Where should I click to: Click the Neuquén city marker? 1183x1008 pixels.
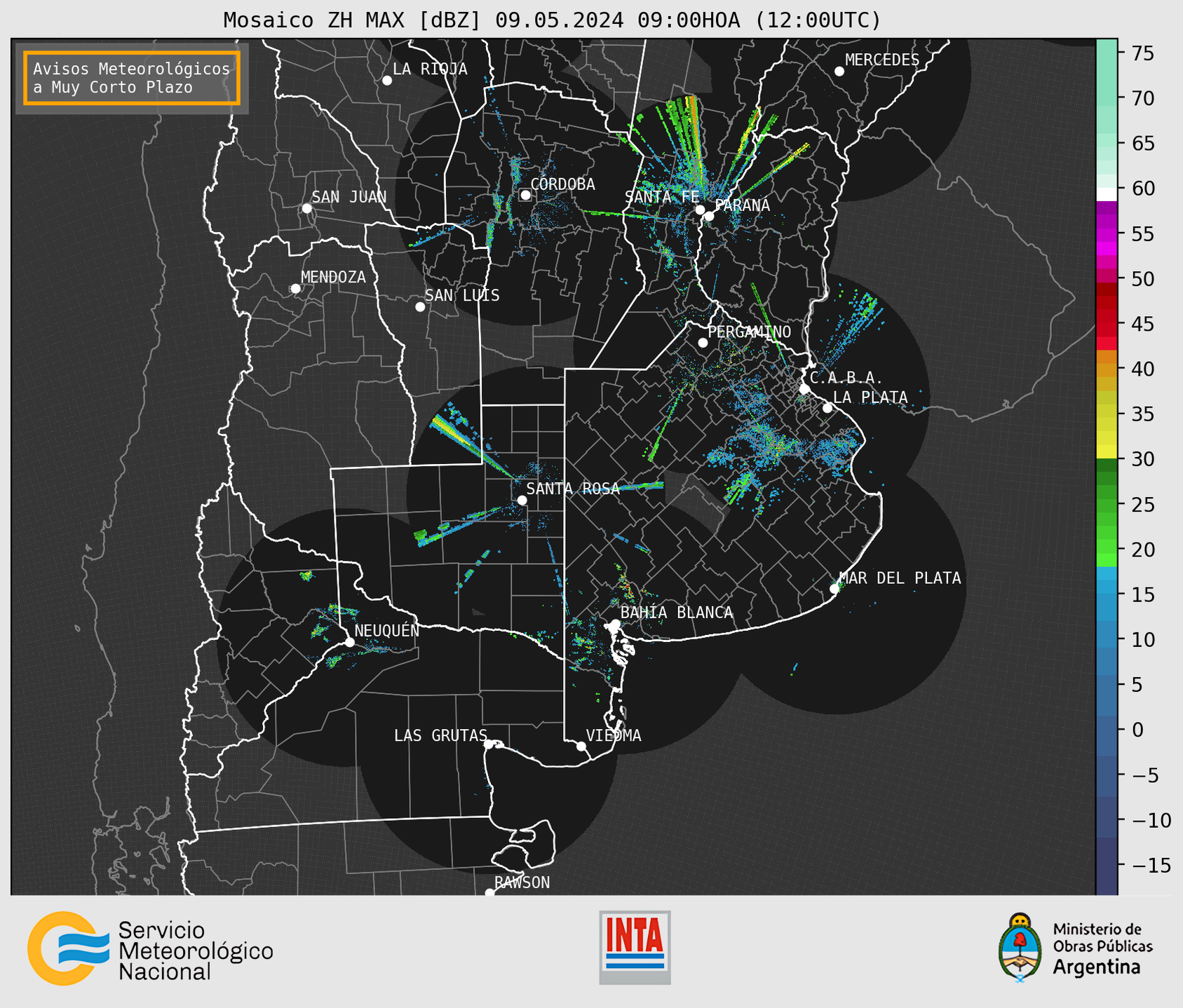(349, 642)
